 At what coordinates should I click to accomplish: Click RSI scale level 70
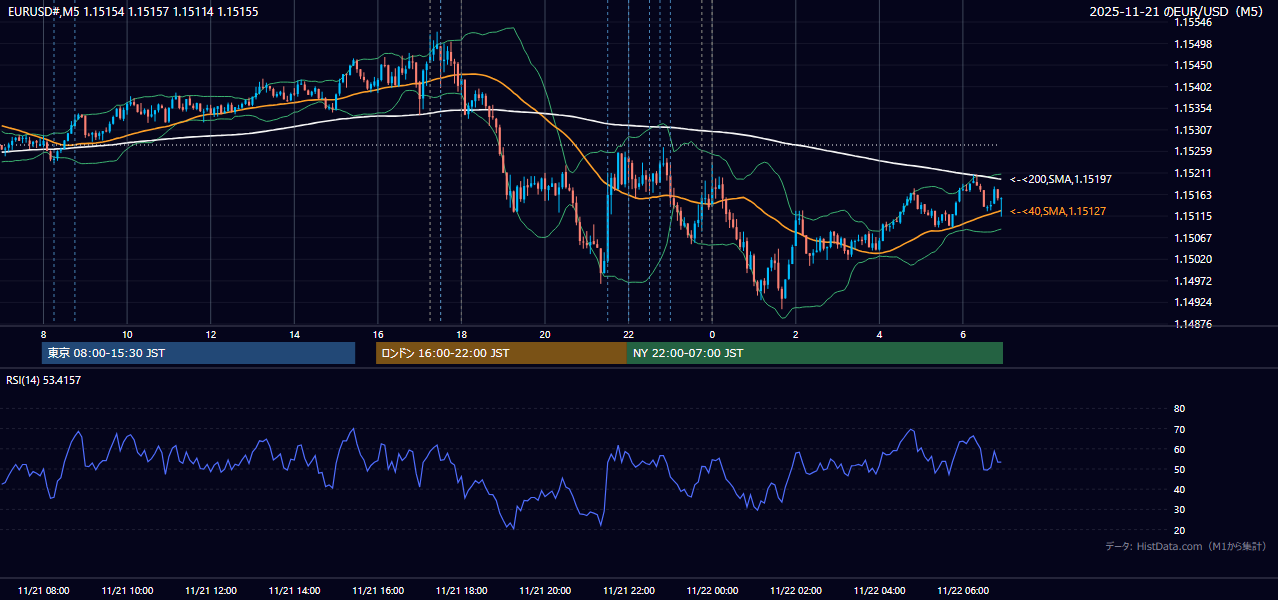click(x=1179, y=429)
